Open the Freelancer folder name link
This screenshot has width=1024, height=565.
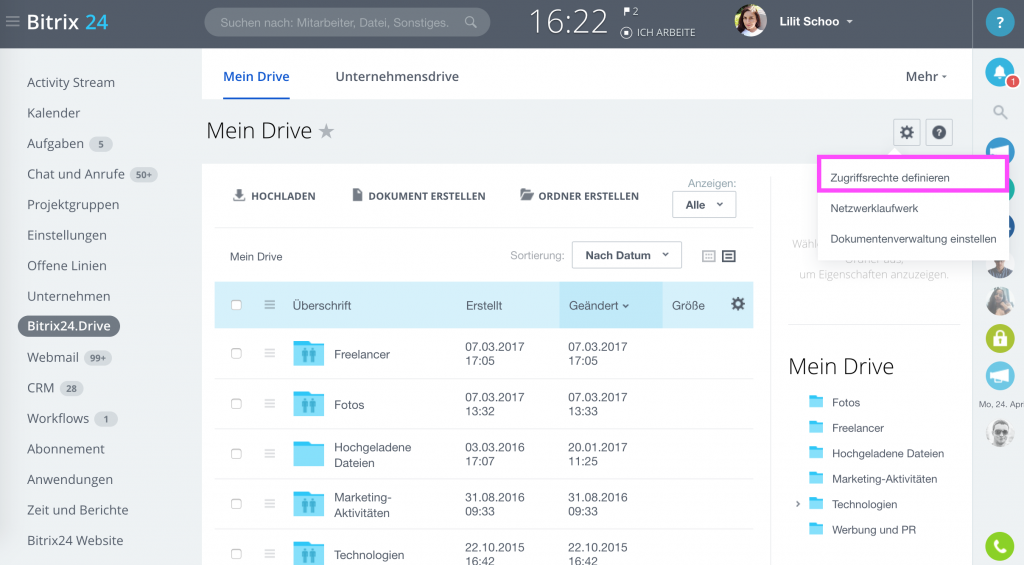click(x=362, y=354)
